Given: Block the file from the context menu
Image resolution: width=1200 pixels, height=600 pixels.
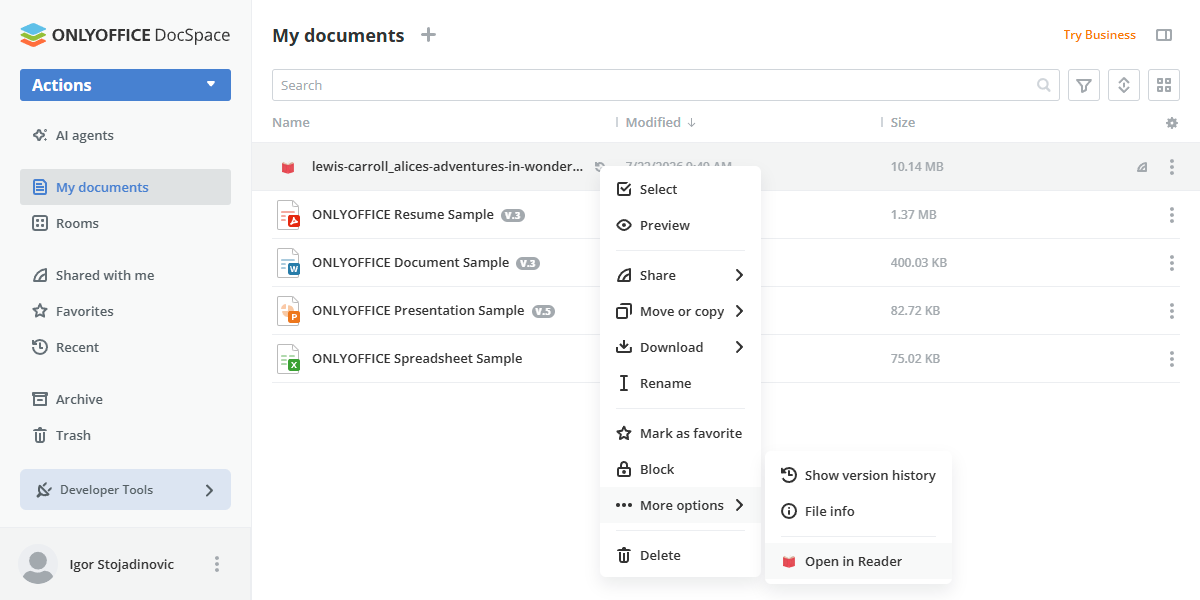Looking at the screenshot, I should pyautogui.click(x=680, y=469).
